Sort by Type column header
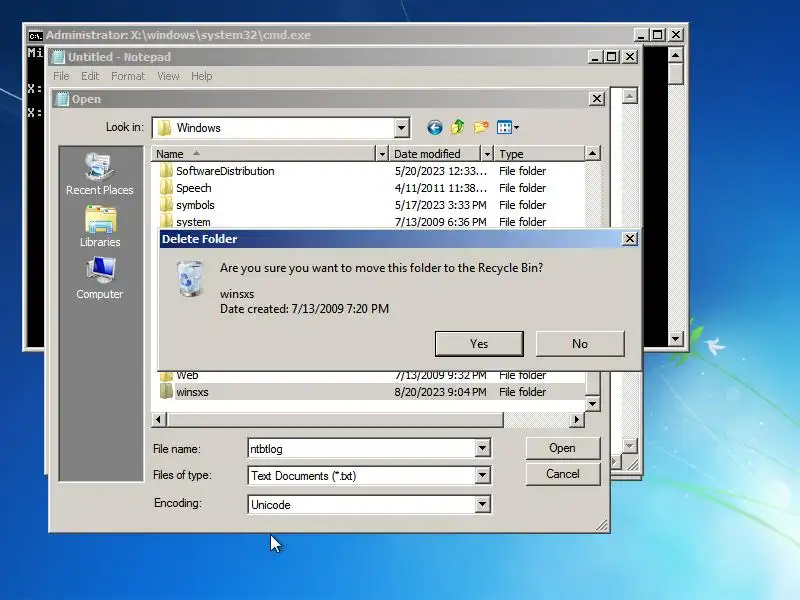 (x=539, y=154)
